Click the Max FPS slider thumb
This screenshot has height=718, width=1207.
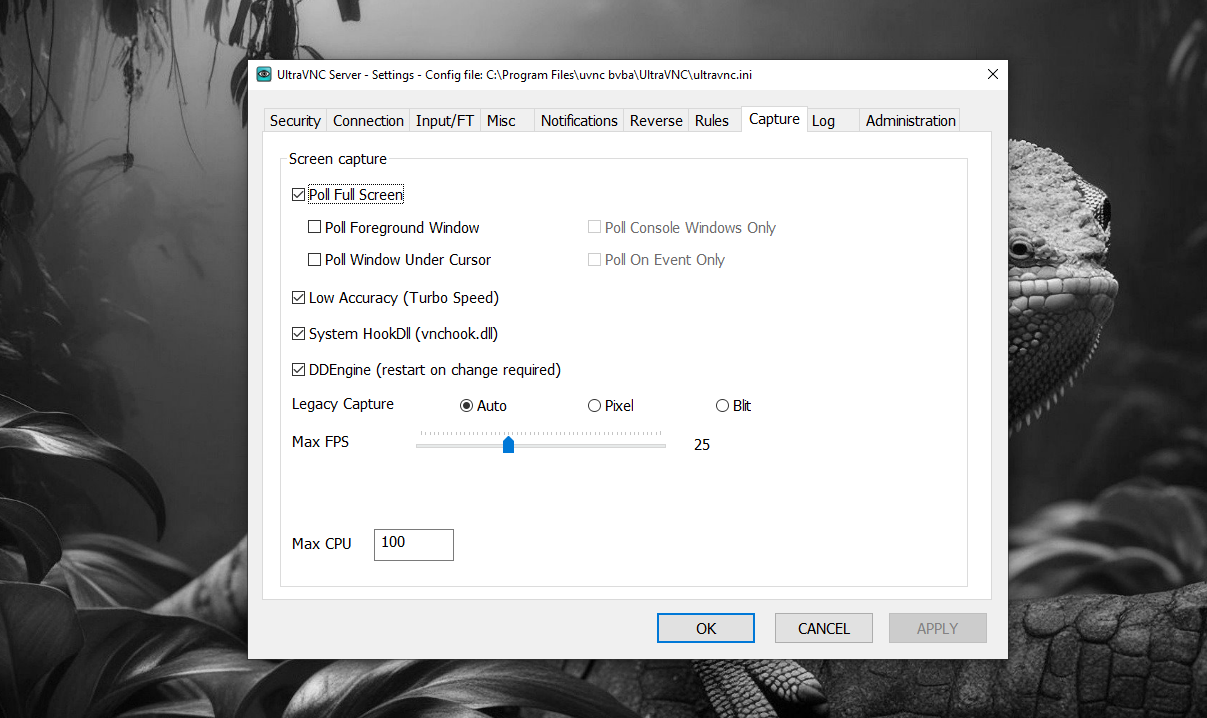(508, 444)
